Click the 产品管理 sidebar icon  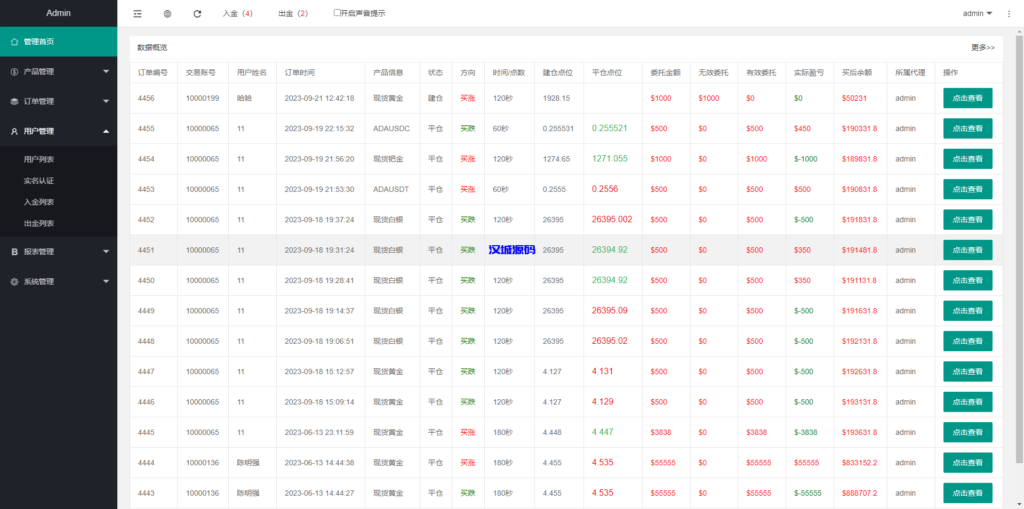14,72
